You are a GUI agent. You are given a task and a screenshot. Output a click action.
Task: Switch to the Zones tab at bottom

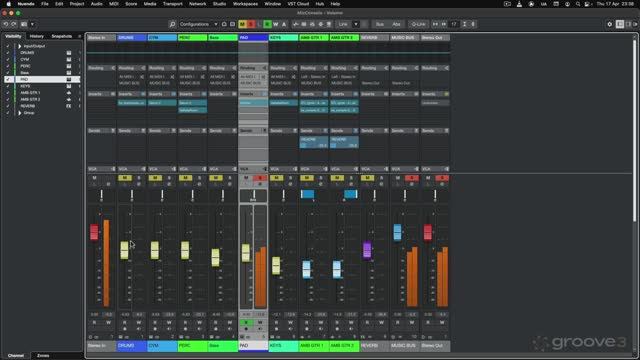pyautogui.click(x=43, y=356)
